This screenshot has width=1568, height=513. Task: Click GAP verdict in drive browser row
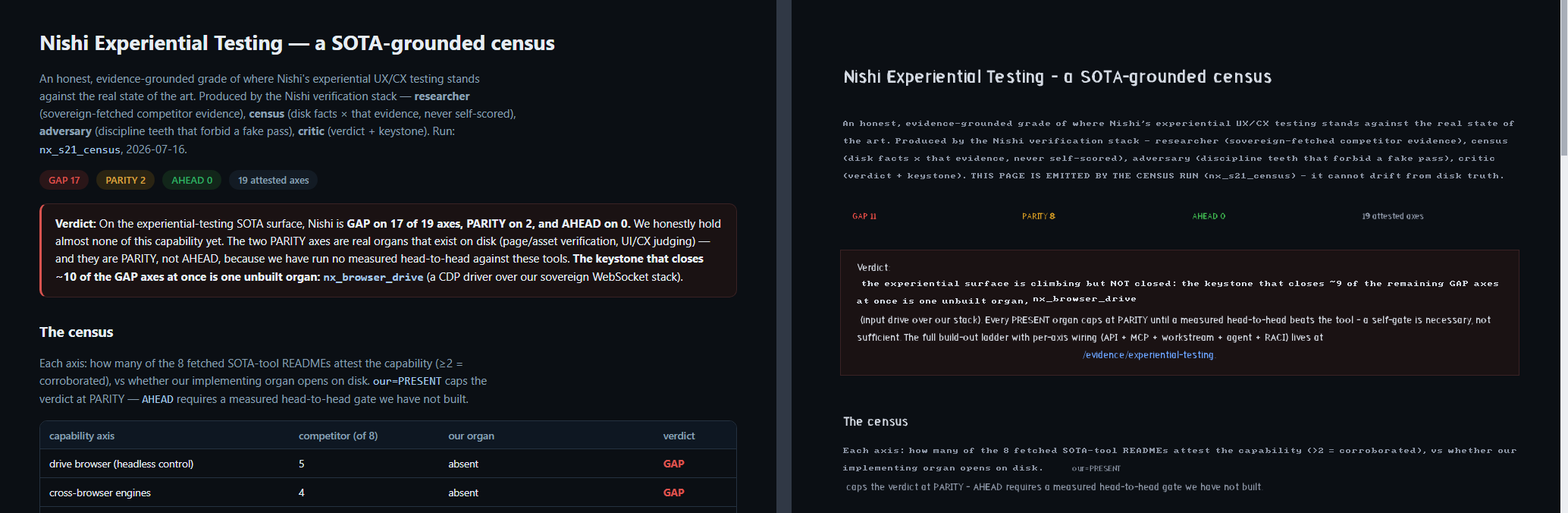pyautogui.click(x=673, y=464)
